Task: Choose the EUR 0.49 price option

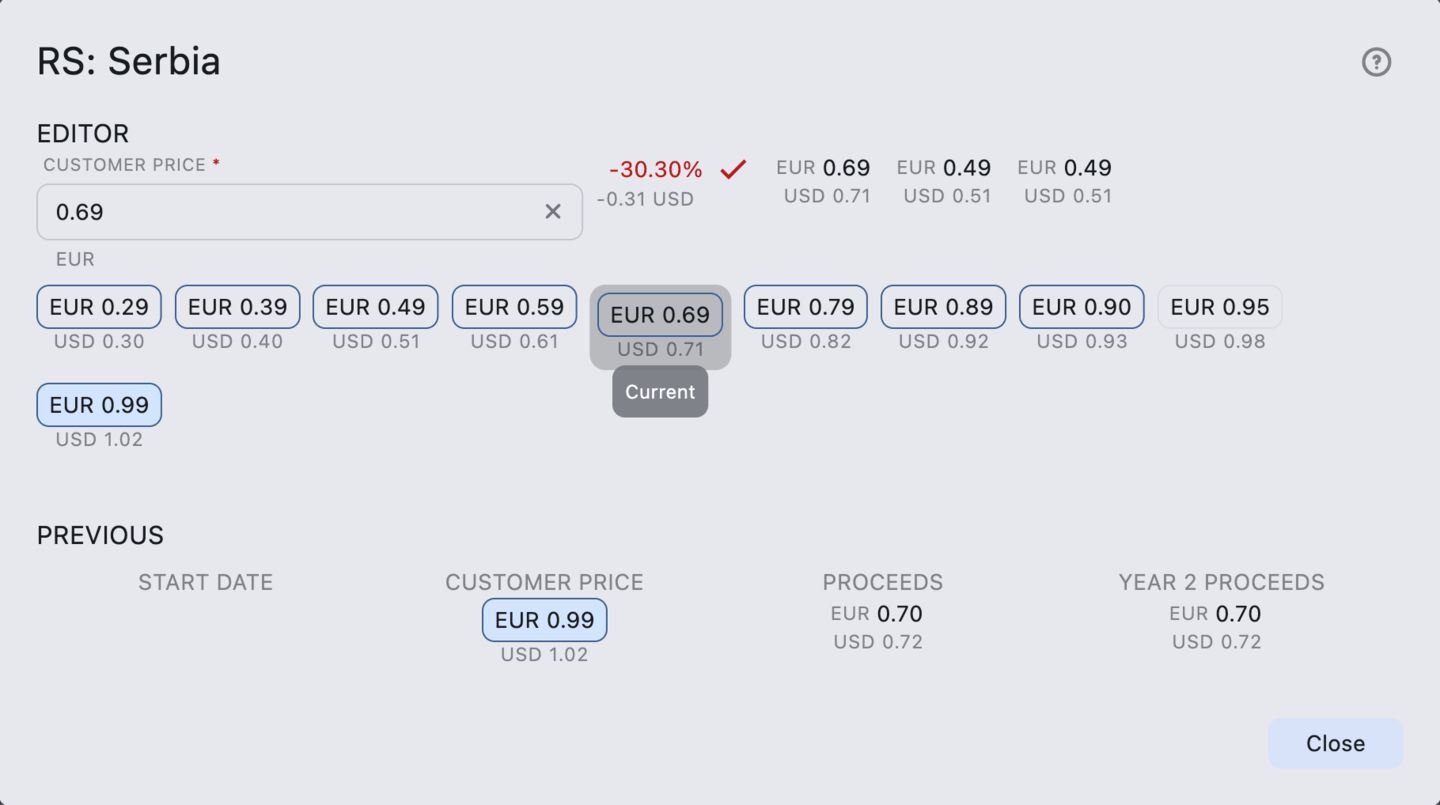Action: [x=375, y=307]
